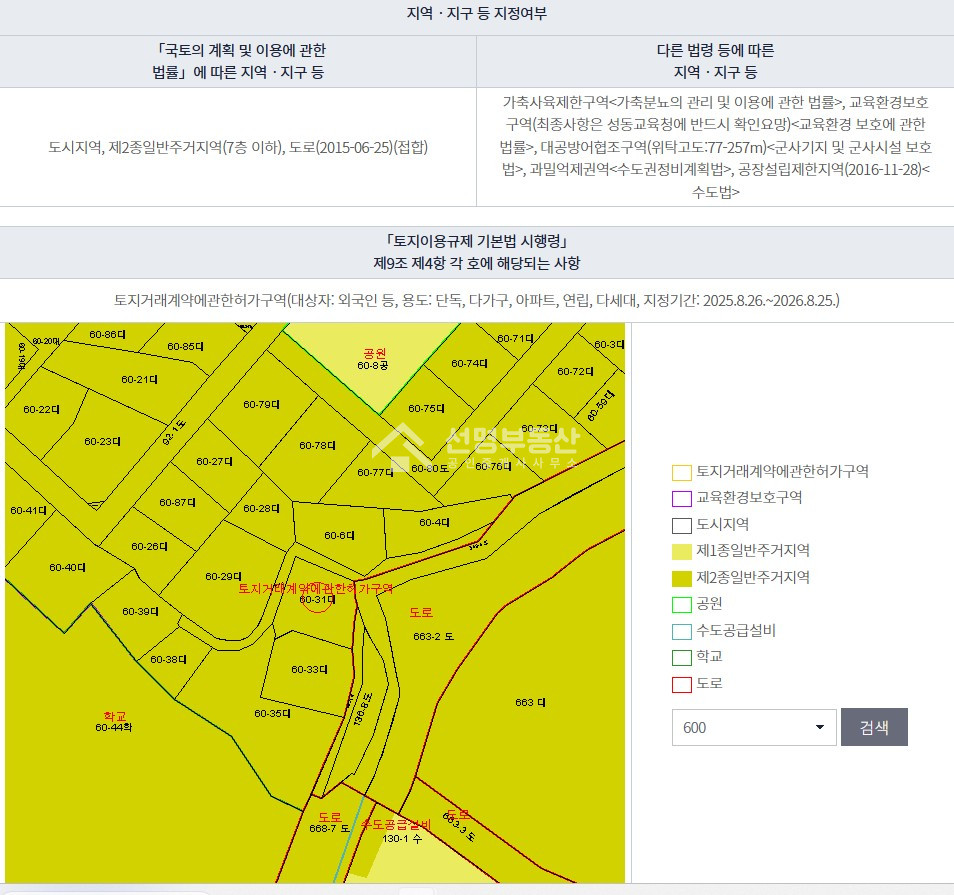The width and height of the screenshot is (954, 895).
Task: Select parcel 60-35대 on the map
Action: pos(272,713)
